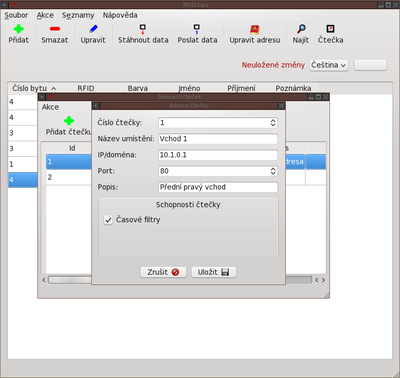Viewport: 400px width, 378px height.
Task: Click the Neuložené změny label
Action: pyautogui.click(x=273, y=65)
